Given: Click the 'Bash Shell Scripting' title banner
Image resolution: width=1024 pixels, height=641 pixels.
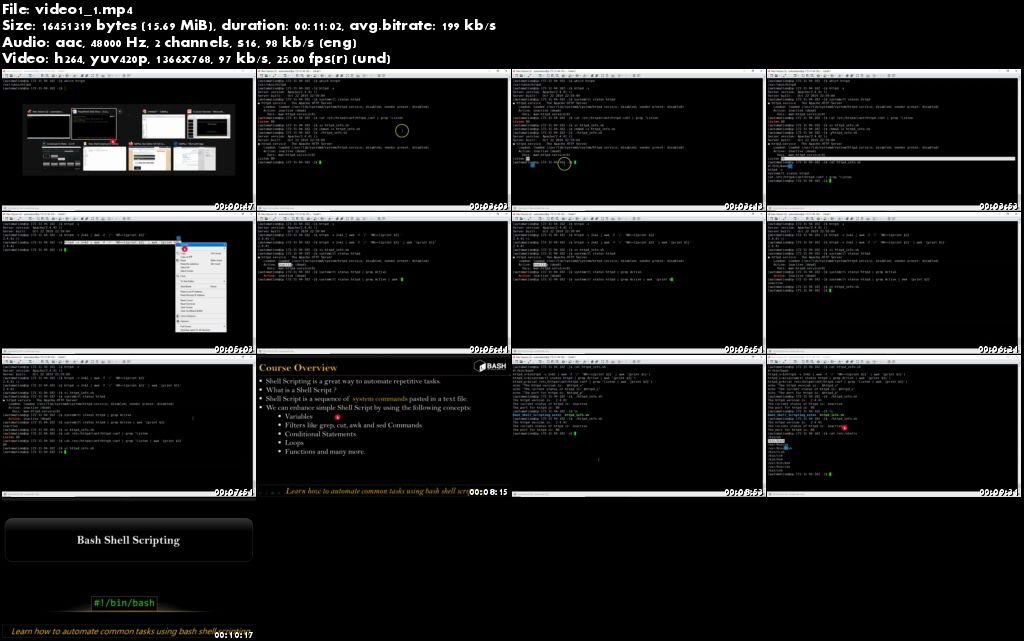Looking at the screenshot, I should [x=128, y=539].
